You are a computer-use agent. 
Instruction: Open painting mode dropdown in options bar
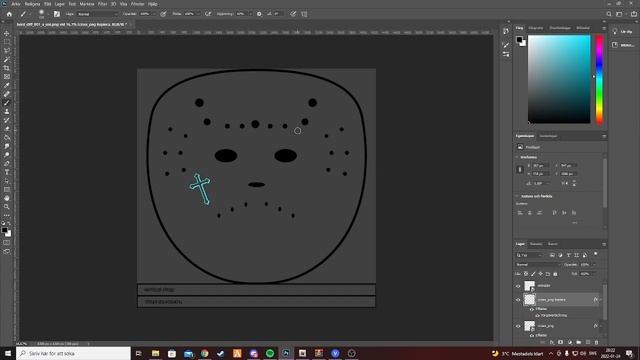[97, 14]
